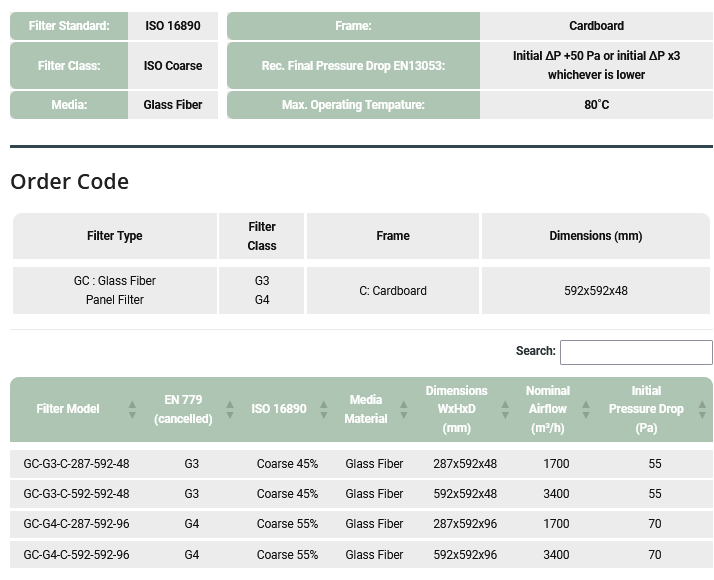The height and width of the screenshot is (580, 714).
Task: Sort Nominal Airflow using its arrow icon
Action: click(x=586, y=410)
